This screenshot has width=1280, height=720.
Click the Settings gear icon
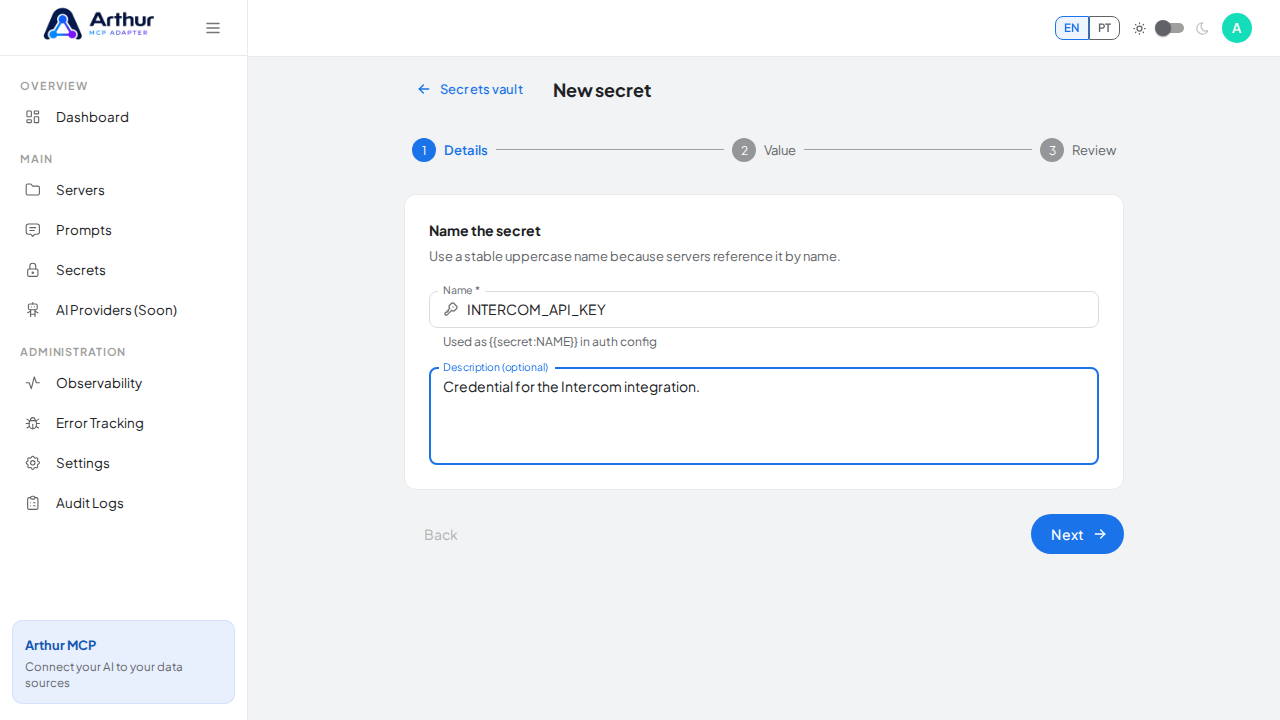pos(33,463)
